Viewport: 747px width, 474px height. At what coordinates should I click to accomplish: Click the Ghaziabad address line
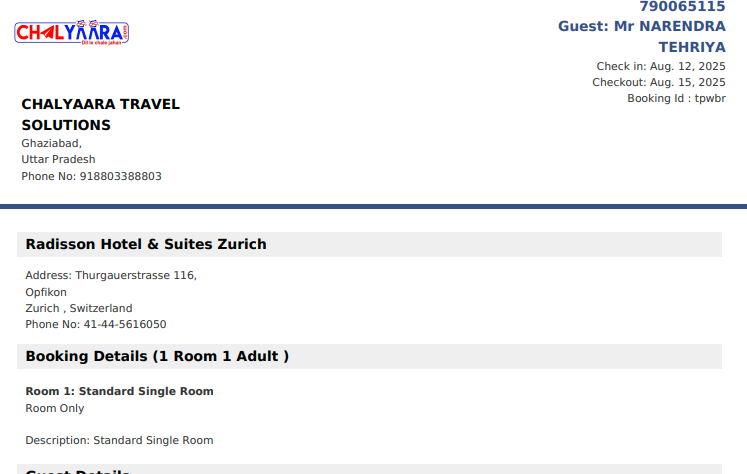coord(51,143)
